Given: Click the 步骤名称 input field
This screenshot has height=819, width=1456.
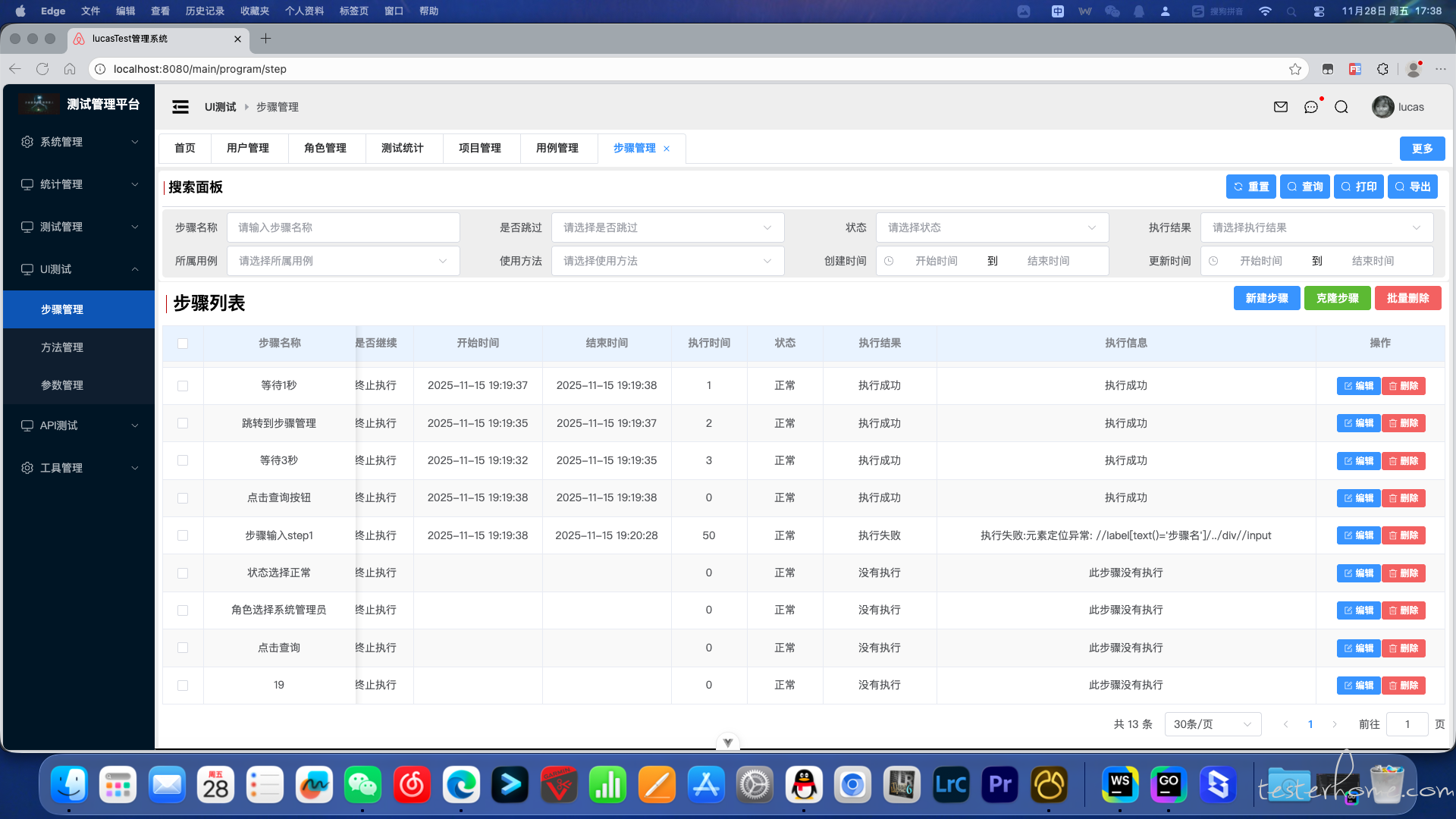Looking at the screenshot, I should [344, 227].
